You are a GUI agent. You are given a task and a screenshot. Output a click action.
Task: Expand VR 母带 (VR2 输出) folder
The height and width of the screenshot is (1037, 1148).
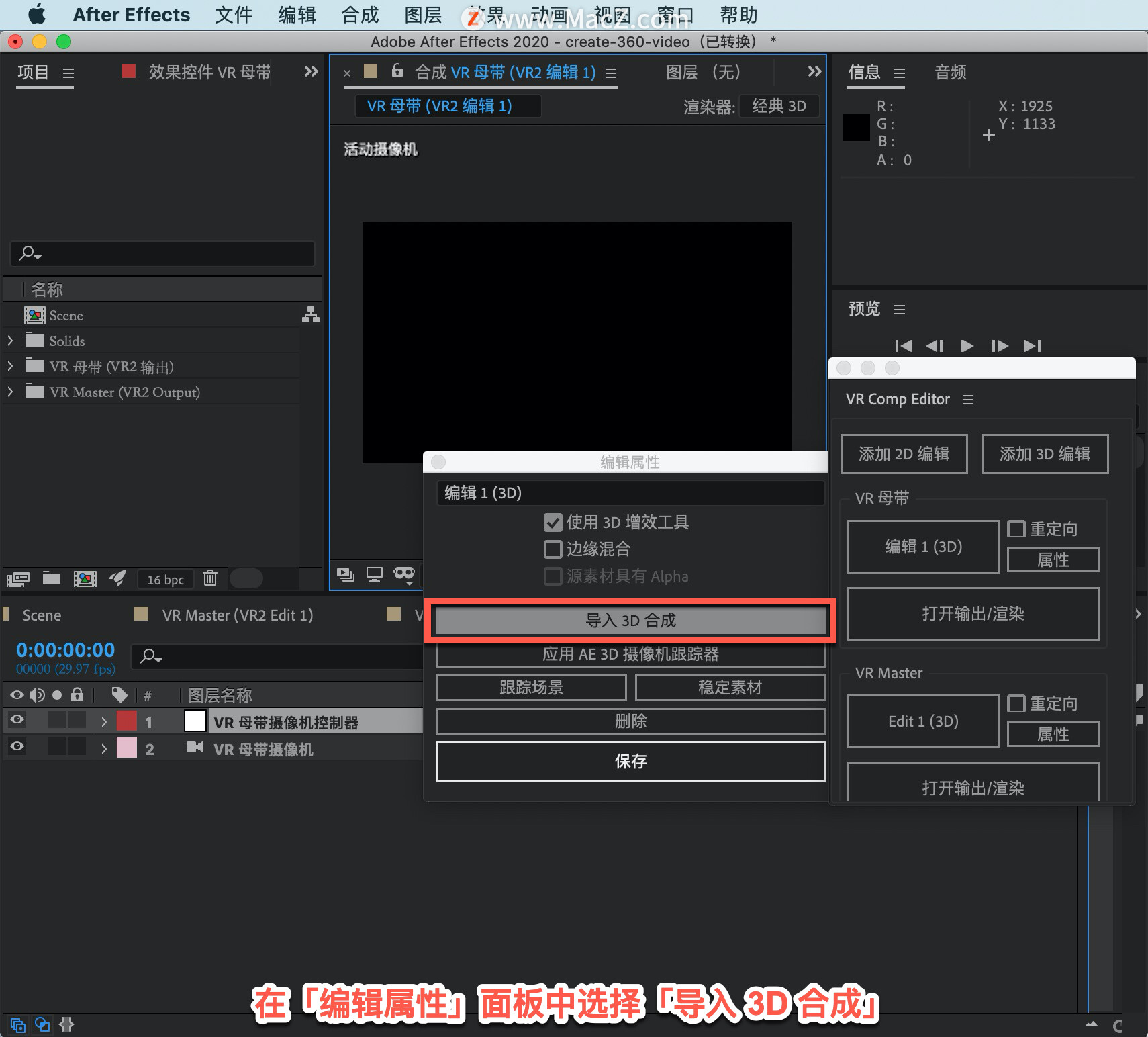click(x=10, y=366)
